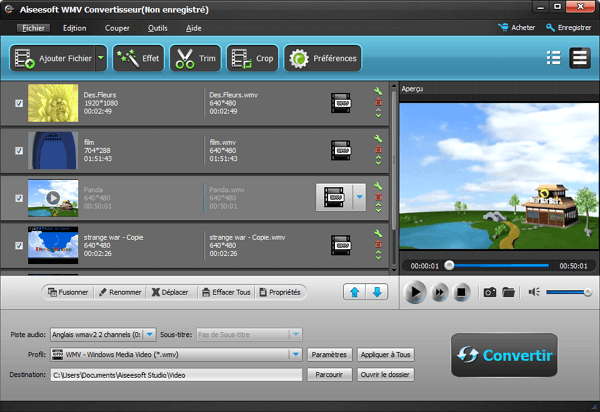This screenshot has height=412, width=600.
Task: Open the Edition menu
Action: coord(75,28)
